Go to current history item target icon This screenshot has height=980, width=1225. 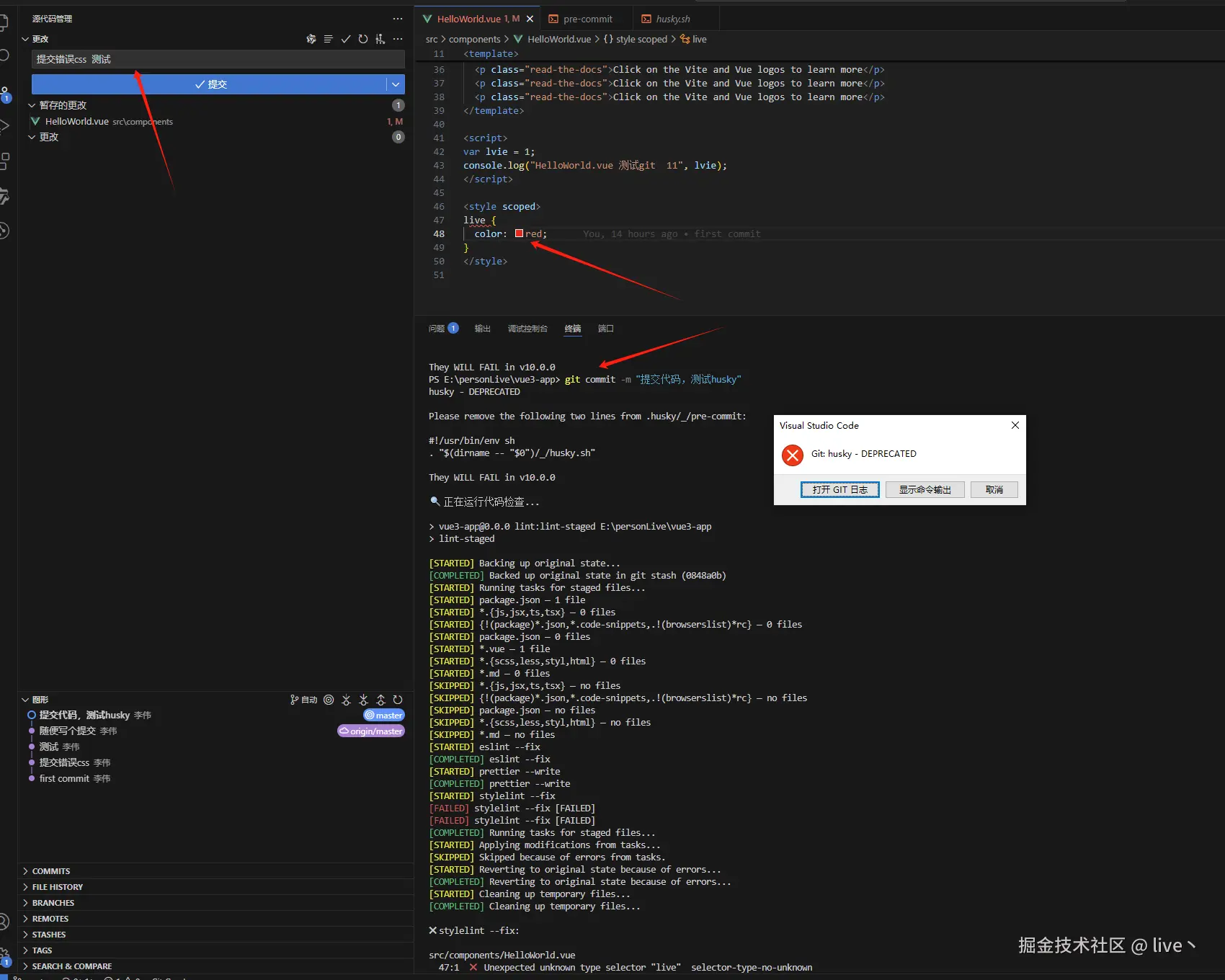(x=329, y=700)
